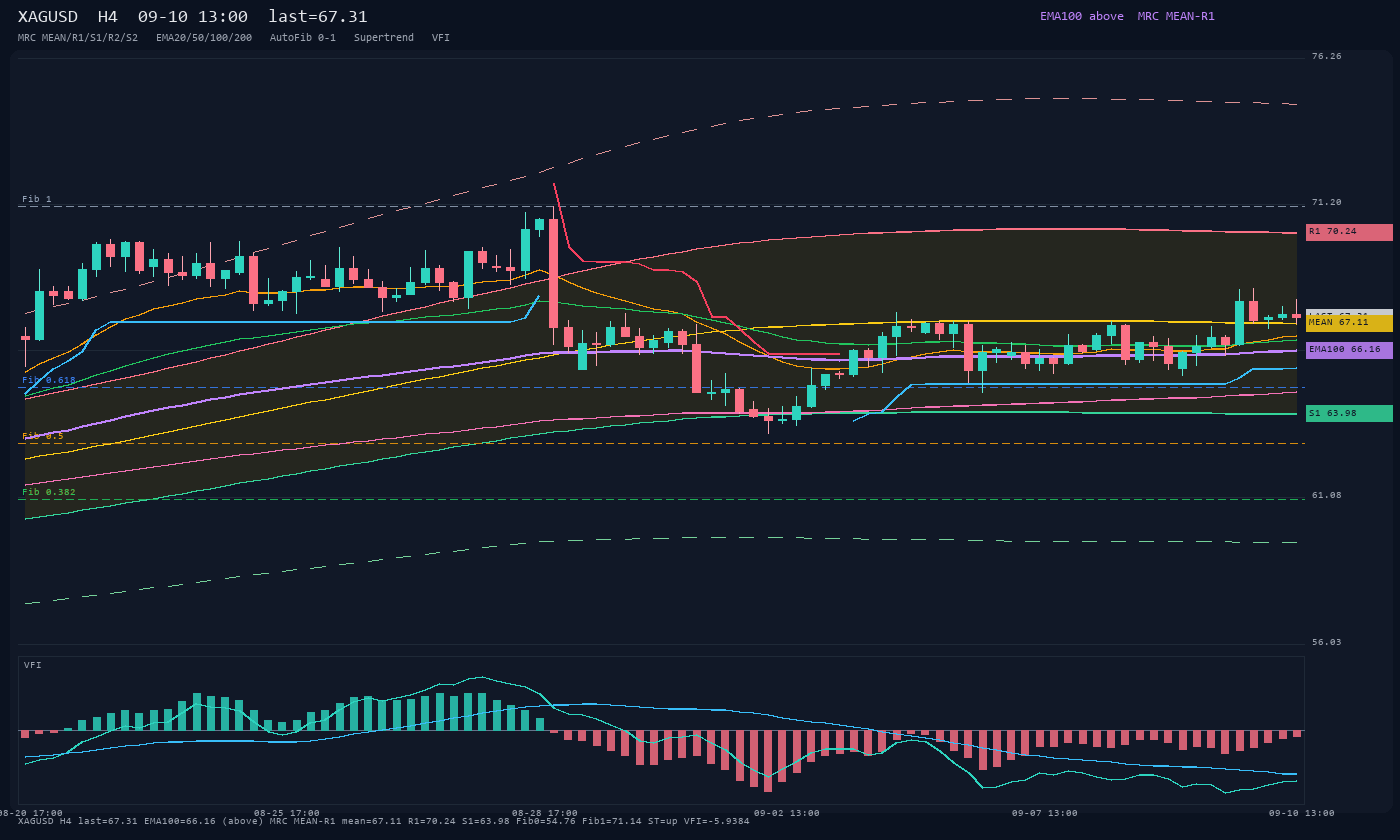Click the "MRC MEAN-R1" zone text at top right

[1176, 16]
